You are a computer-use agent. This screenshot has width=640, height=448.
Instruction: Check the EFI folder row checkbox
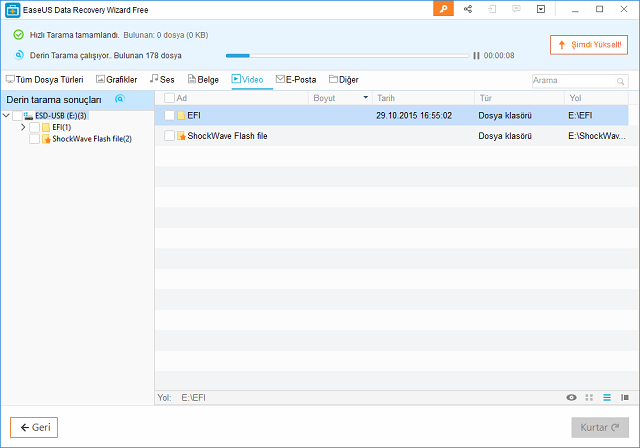pos(169,116)
